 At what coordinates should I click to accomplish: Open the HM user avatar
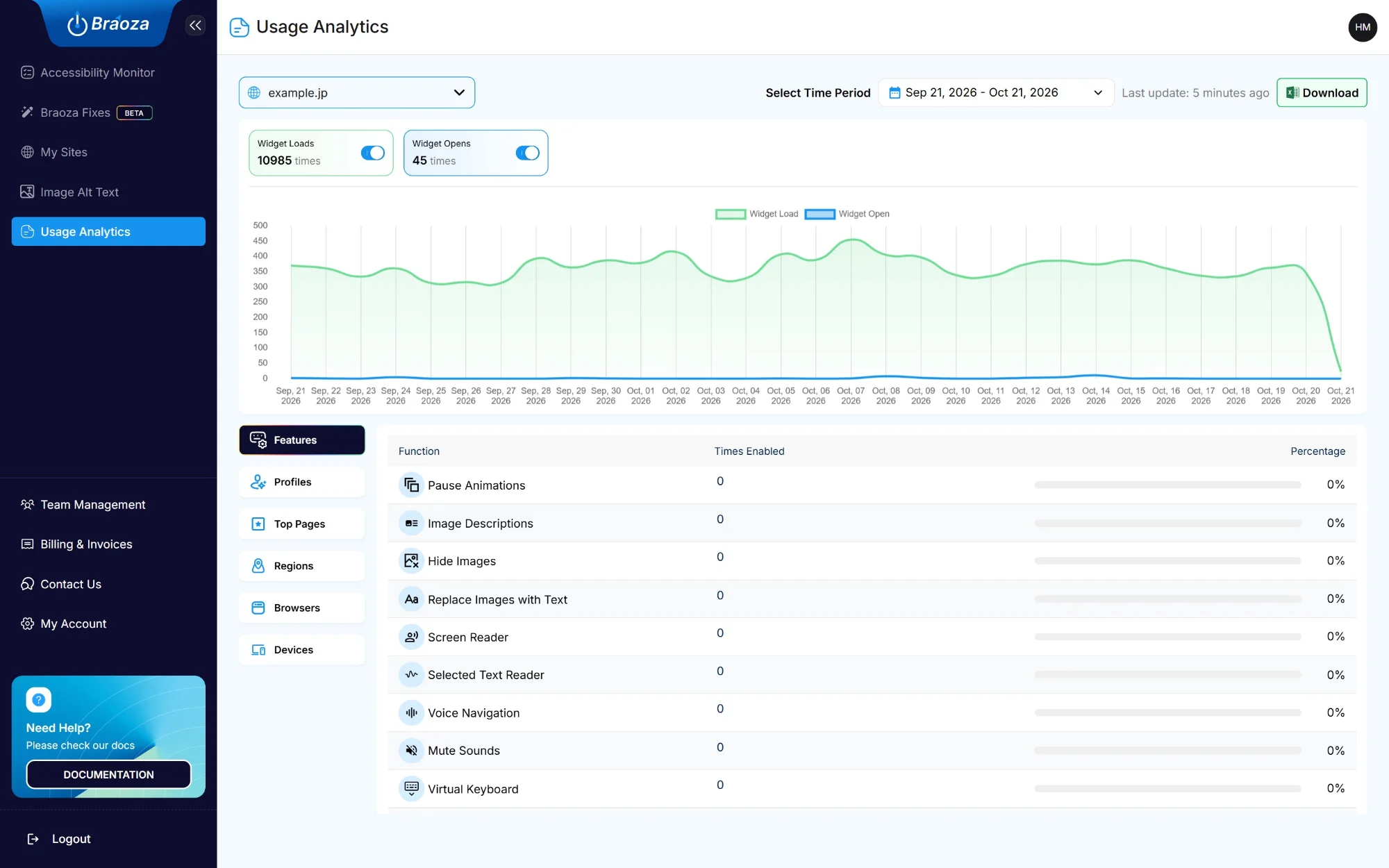click(1362, 27)
